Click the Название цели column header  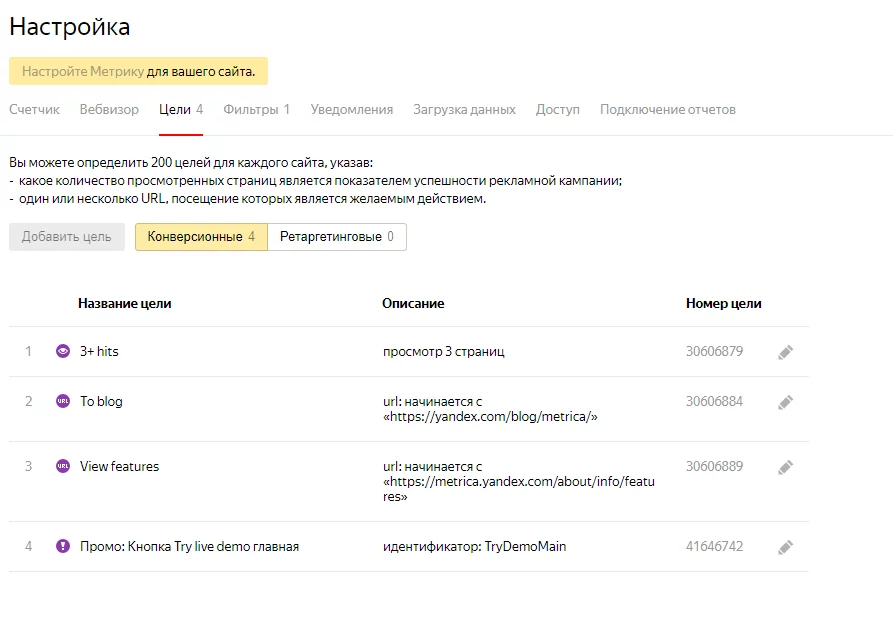click(125, 304)
